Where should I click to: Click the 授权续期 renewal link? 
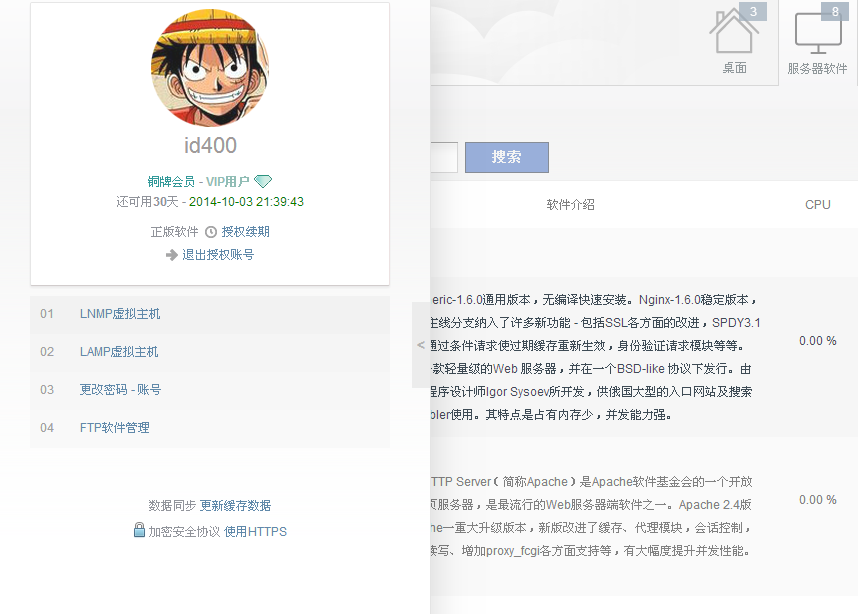pos(246,232)
